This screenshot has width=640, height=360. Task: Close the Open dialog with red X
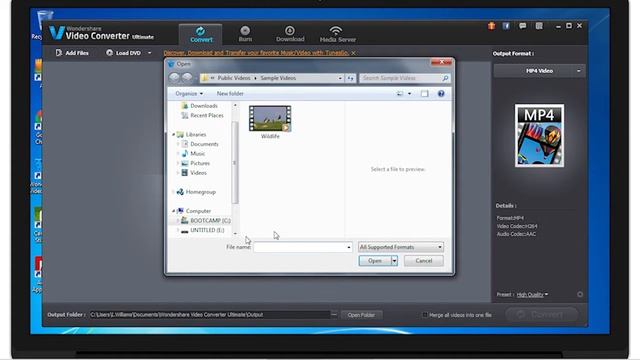click(x=441, y=62)
